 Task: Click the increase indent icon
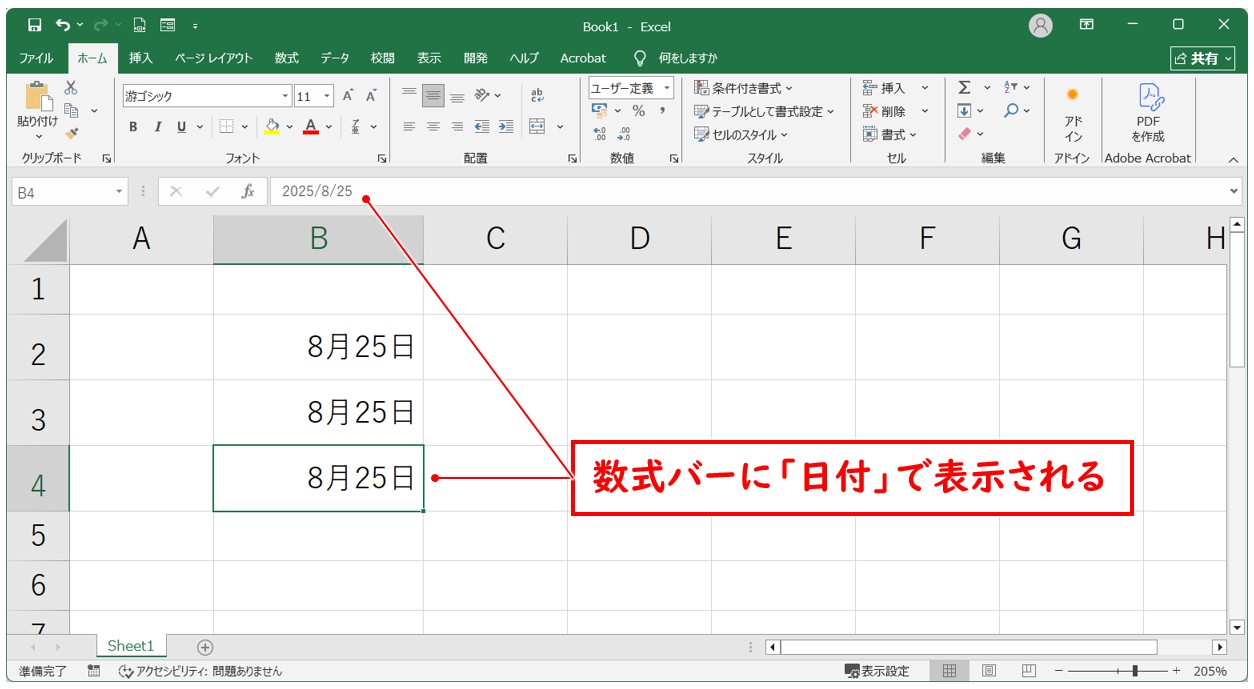click(x=506, y=126)
